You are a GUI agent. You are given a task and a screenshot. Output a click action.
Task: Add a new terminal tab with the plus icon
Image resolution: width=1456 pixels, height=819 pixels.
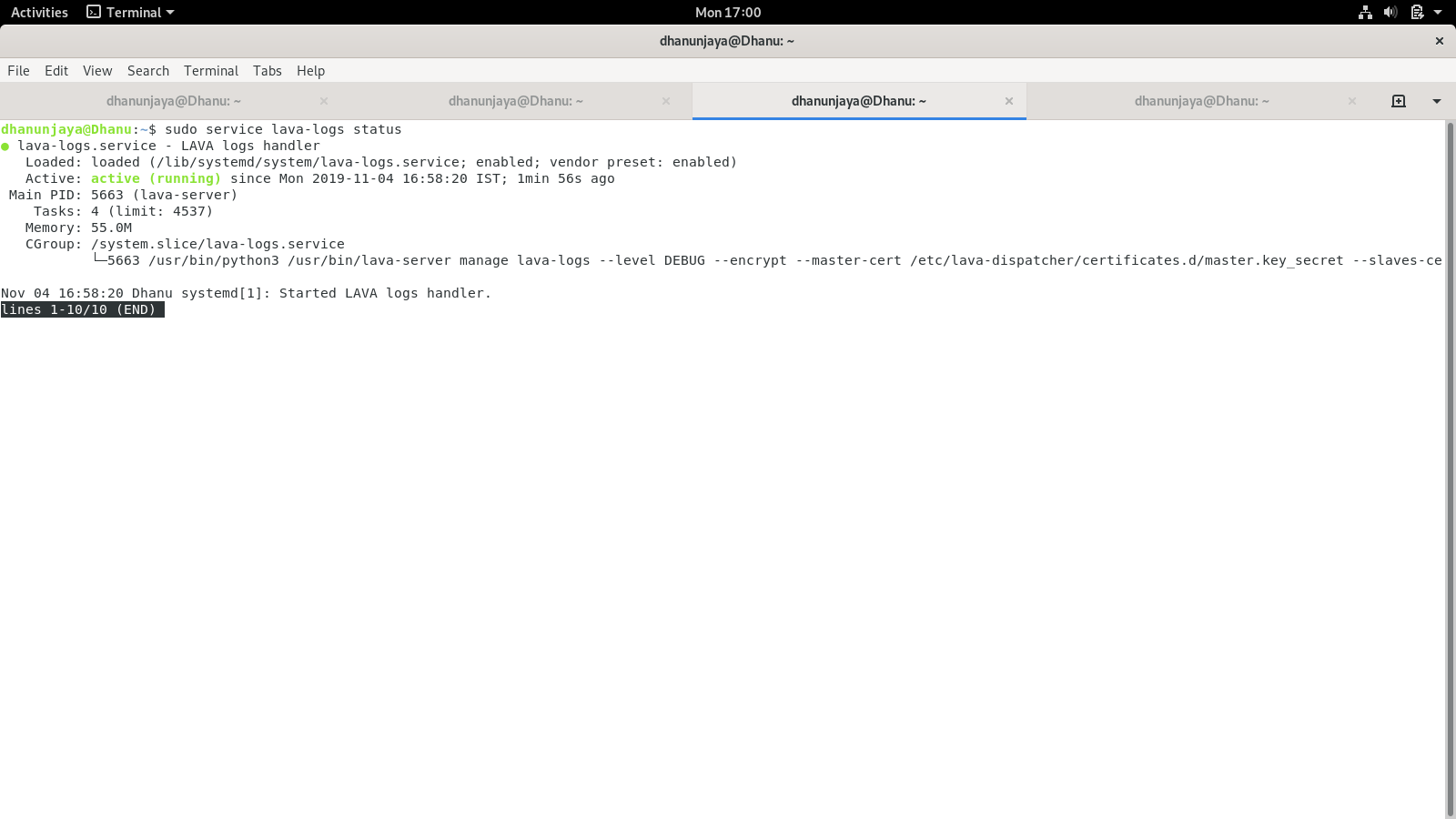[x=1399, y=101]
